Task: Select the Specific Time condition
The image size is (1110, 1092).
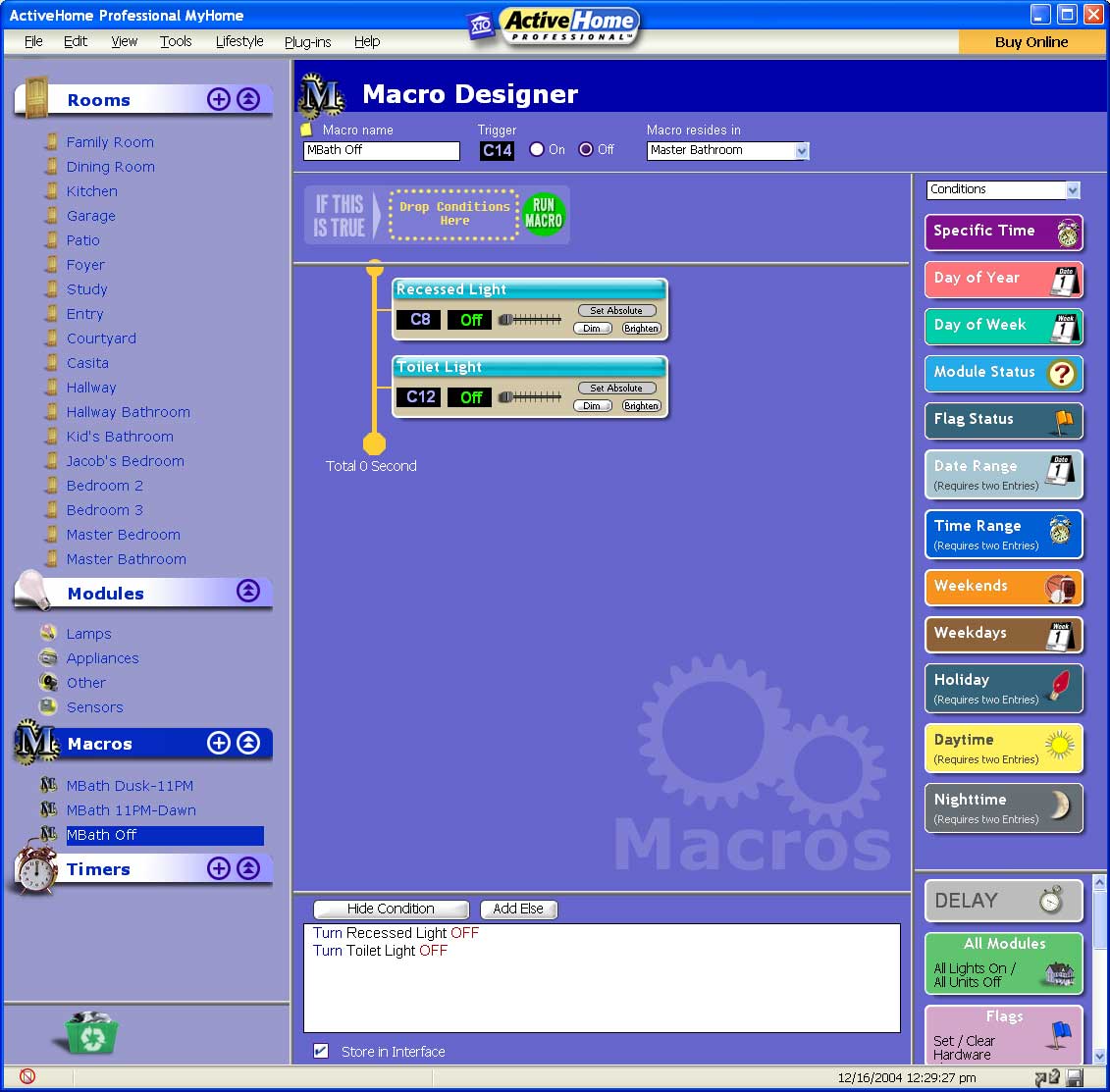Action: [1003, 232]
